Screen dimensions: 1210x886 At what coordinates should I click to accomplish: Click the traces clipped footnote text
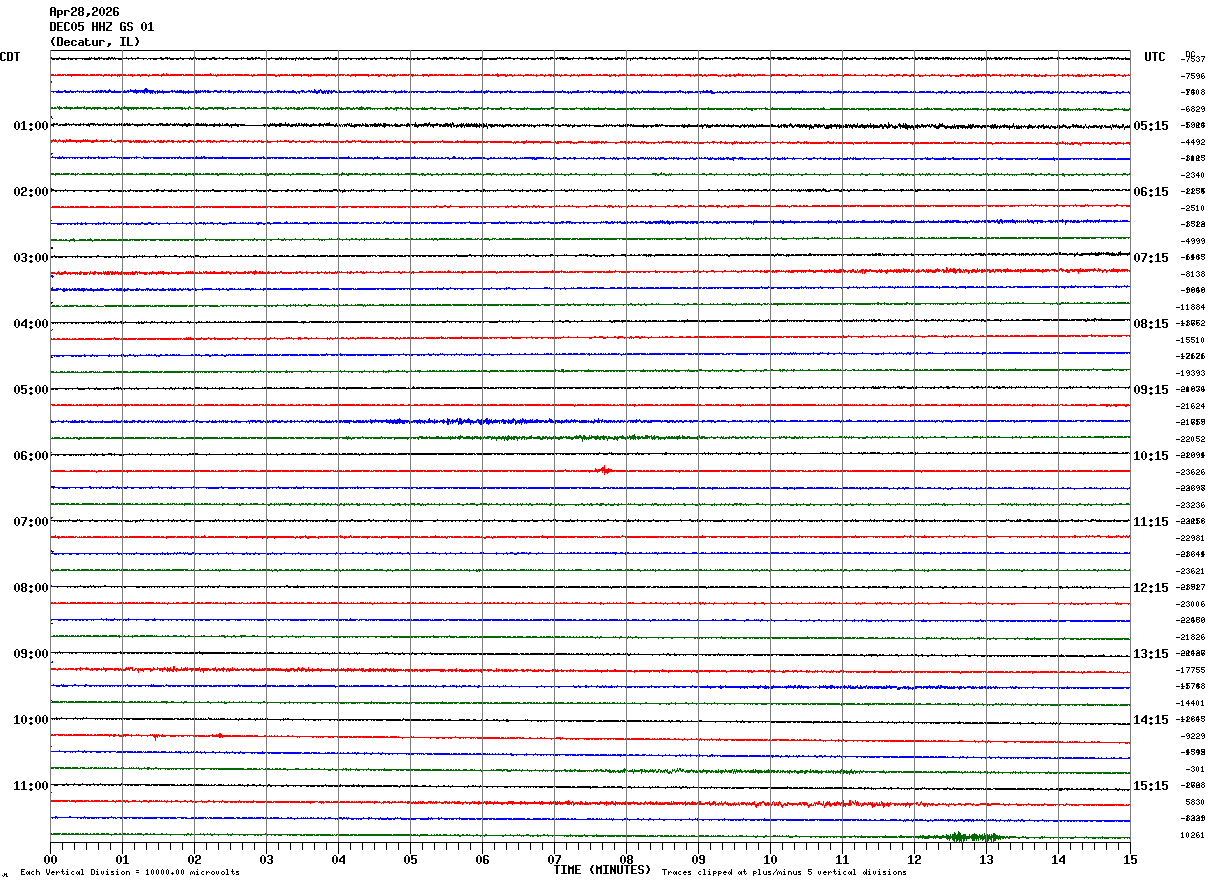coord(784,873)
